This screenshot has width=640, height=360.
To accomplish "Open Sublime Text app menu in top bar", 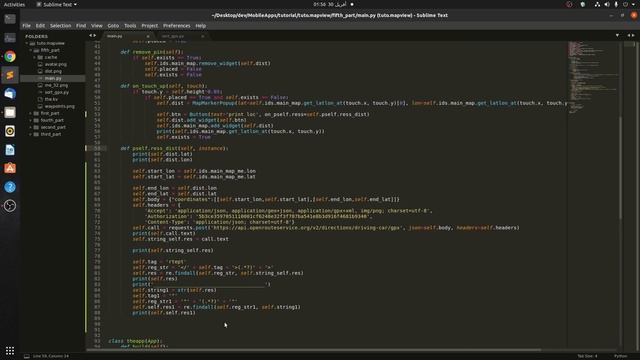I will 57,4.
